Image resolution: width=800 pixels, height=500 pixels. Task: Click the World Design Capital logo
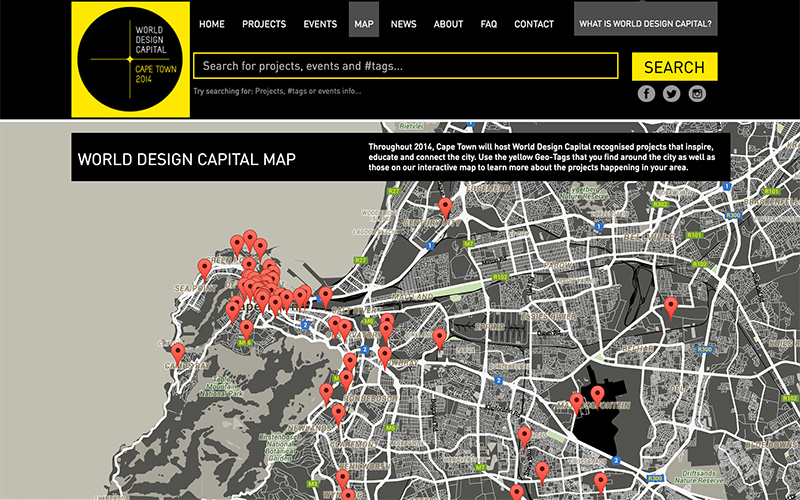pos(131,60)
